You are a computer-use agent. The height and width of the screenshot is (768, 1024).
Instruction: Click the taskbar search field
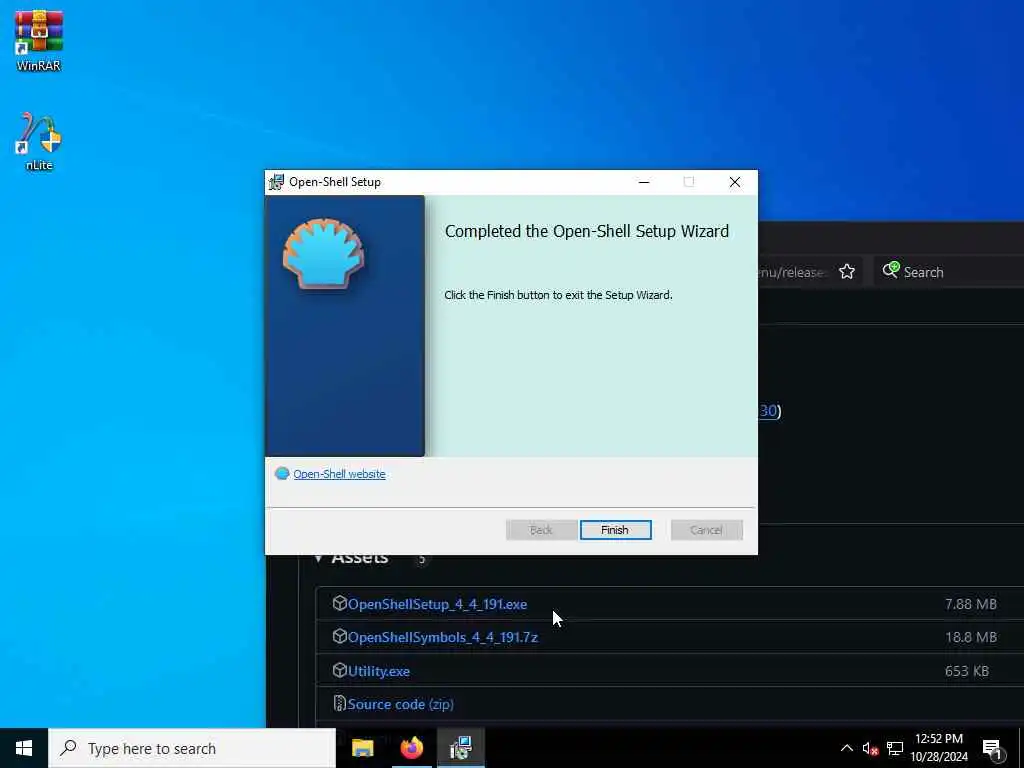[192, 748]
